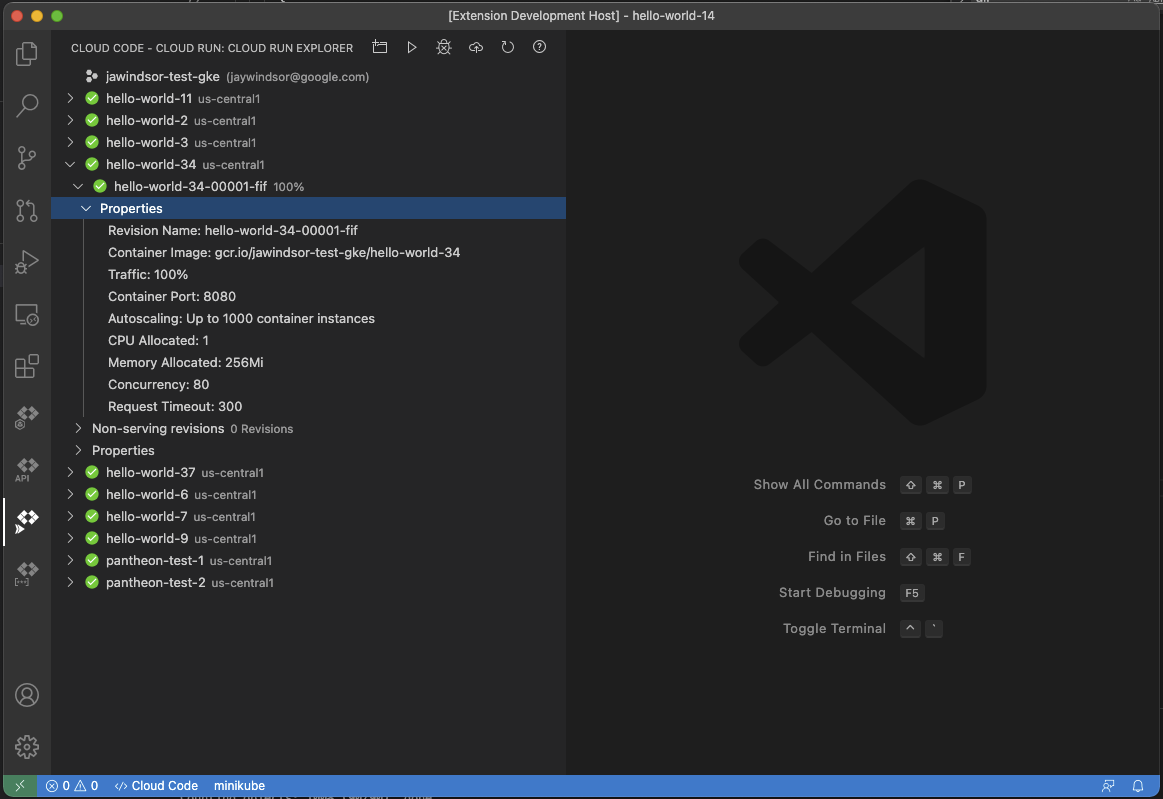Open the Explorer view in activity bar
Viewport: 1163px width, 799px height.
point(27,53)
